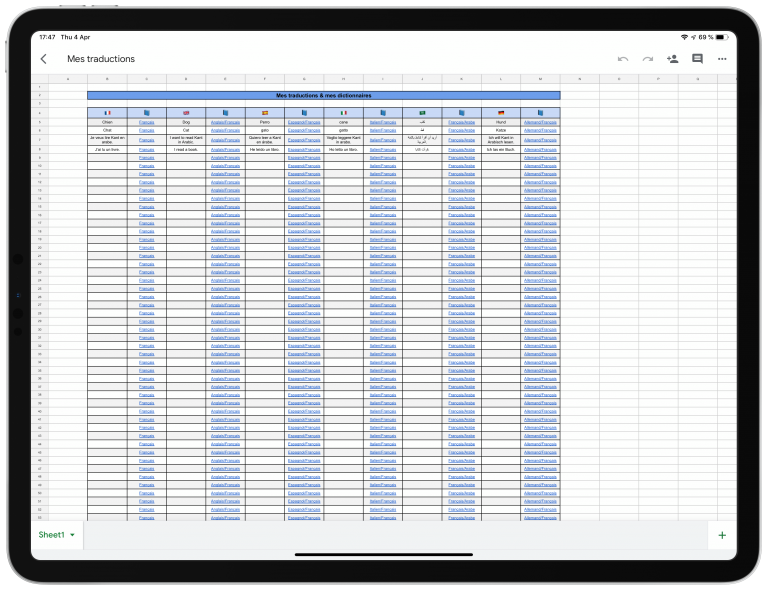Expand the Sheet1 dropdown arrow
Image resolution: width=768 pixels, height=591 pixels.
click(72, 535)
